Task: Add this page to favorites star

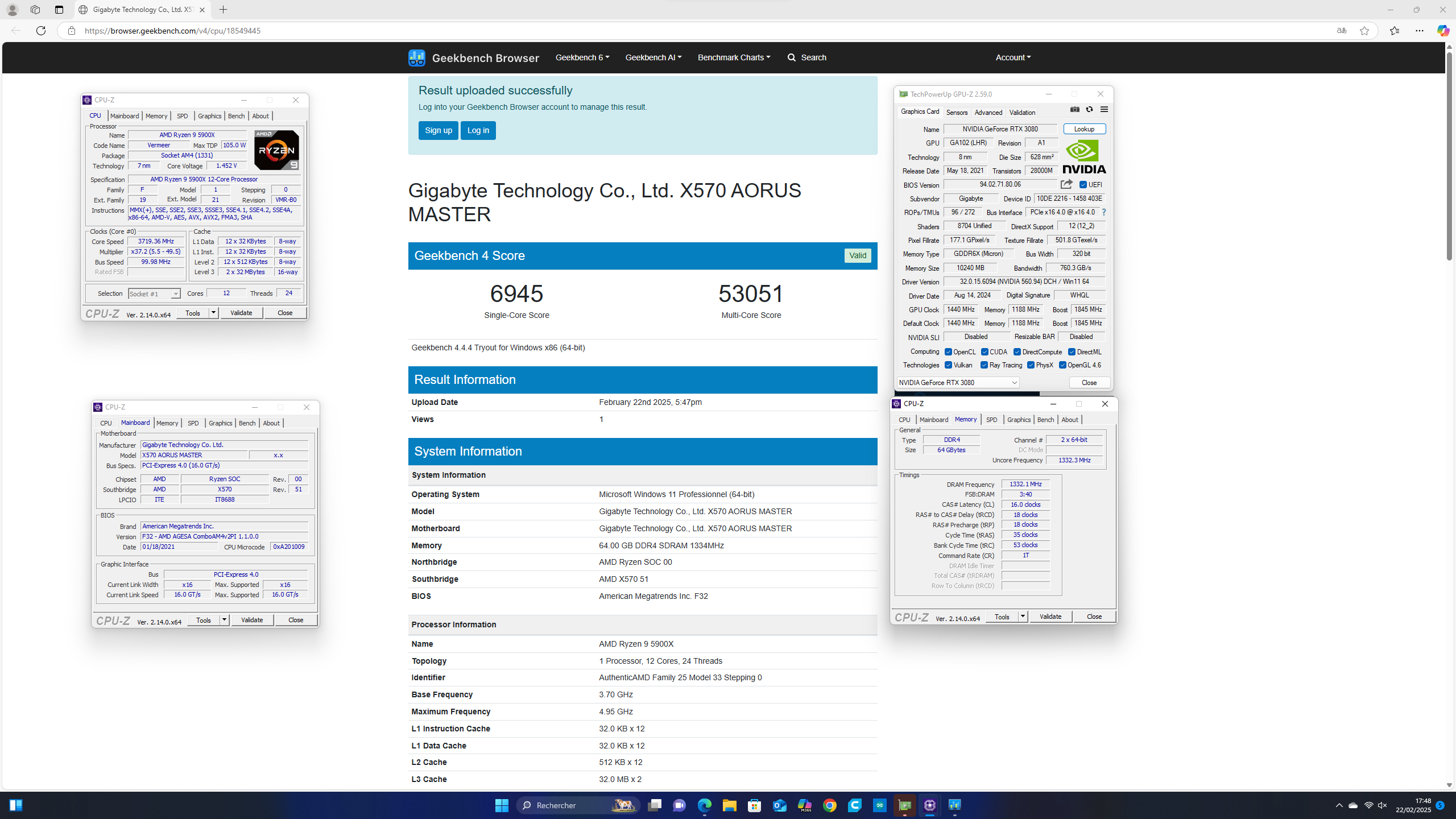Action: (1364, 31)
